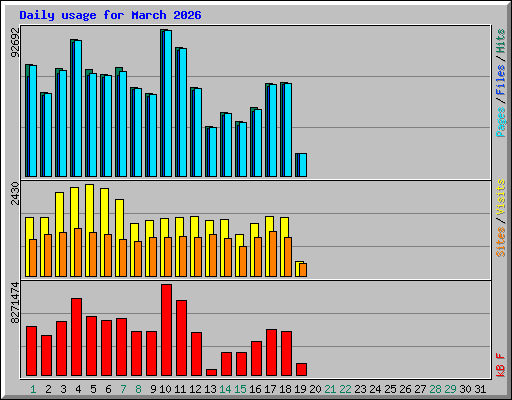This screenshot has height=400, width=512.
Task: Click green day 14 on the x-axis
Action: coord(225,389)
